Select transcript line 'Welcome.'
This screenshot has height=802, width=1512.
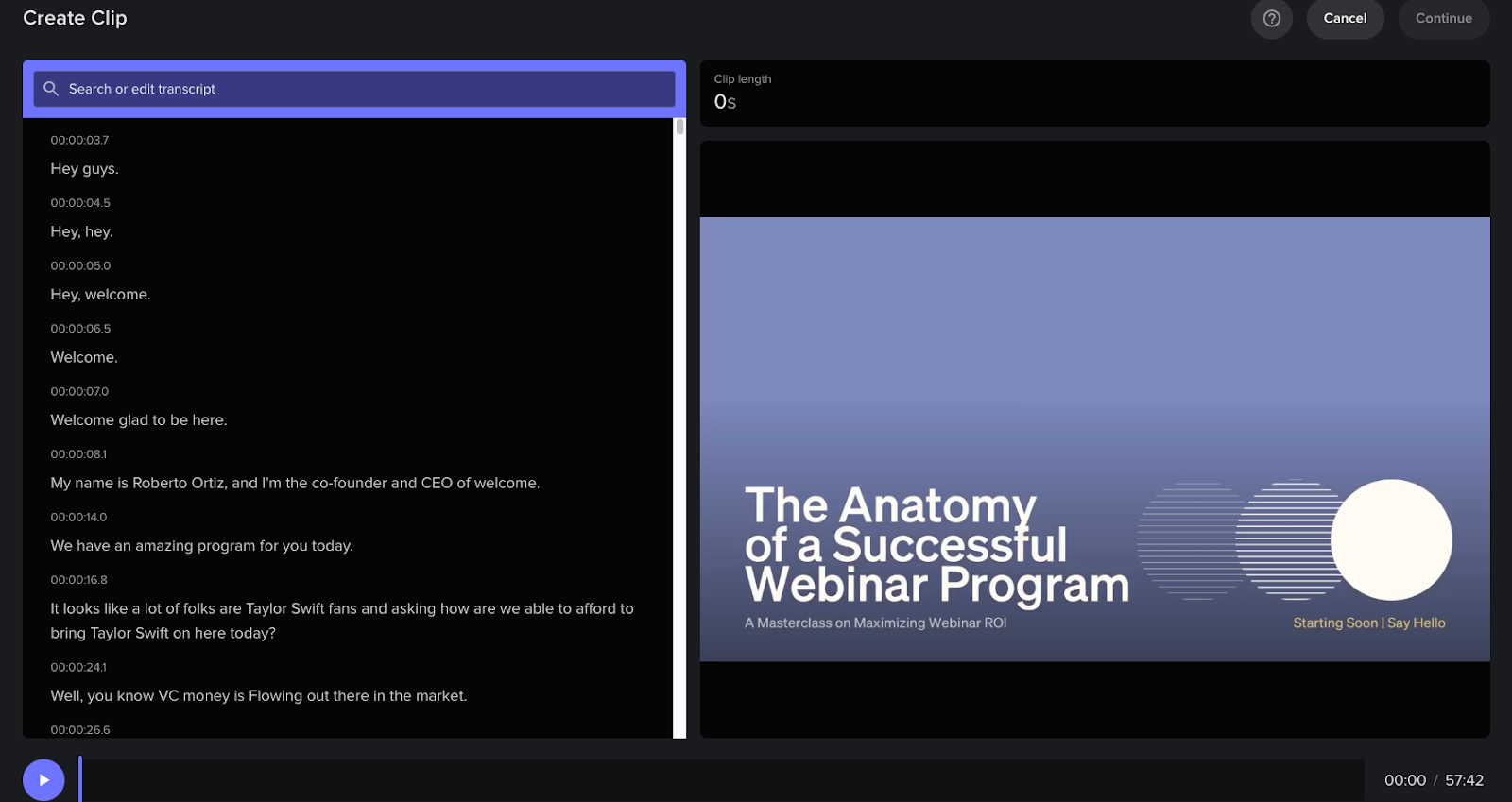pos(84,357)
